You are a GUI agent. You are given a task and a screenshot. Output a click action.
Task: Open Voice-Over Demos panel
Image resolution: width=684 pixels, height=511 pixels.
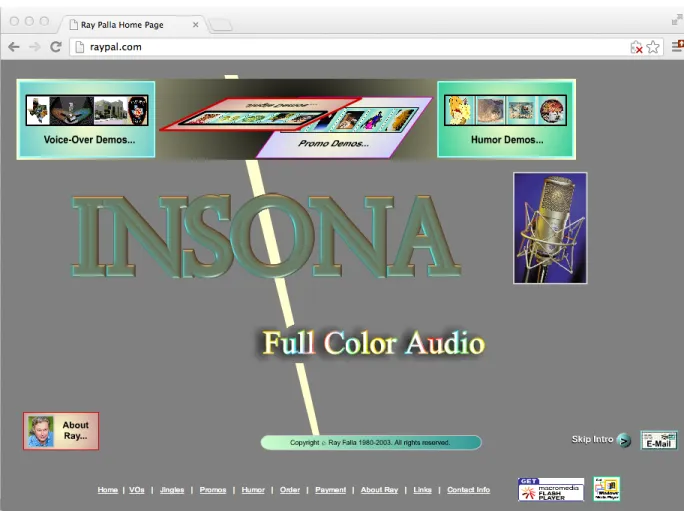tap(86, 119)
